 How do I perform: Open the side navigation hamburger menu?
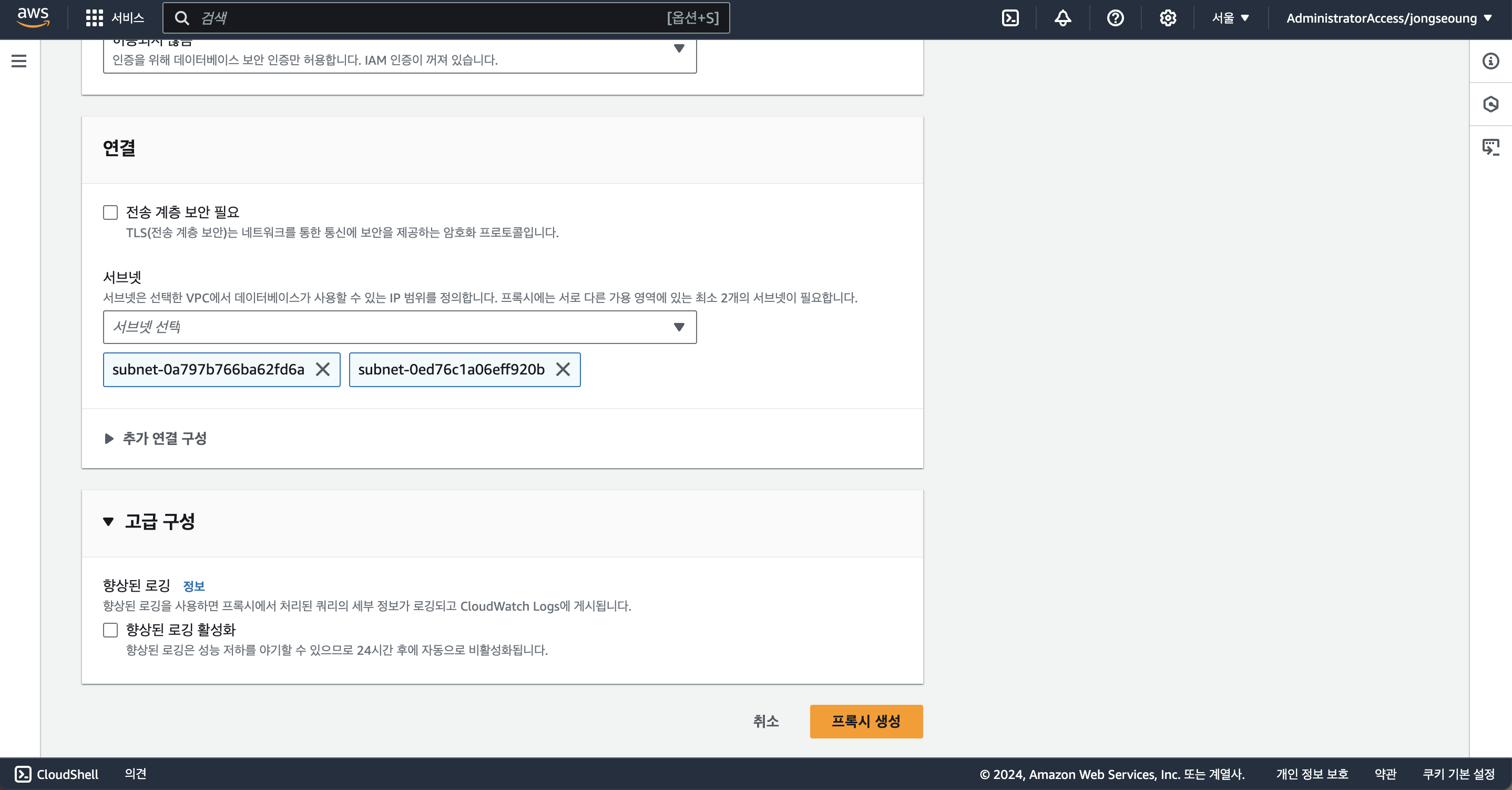pos(19,61)
